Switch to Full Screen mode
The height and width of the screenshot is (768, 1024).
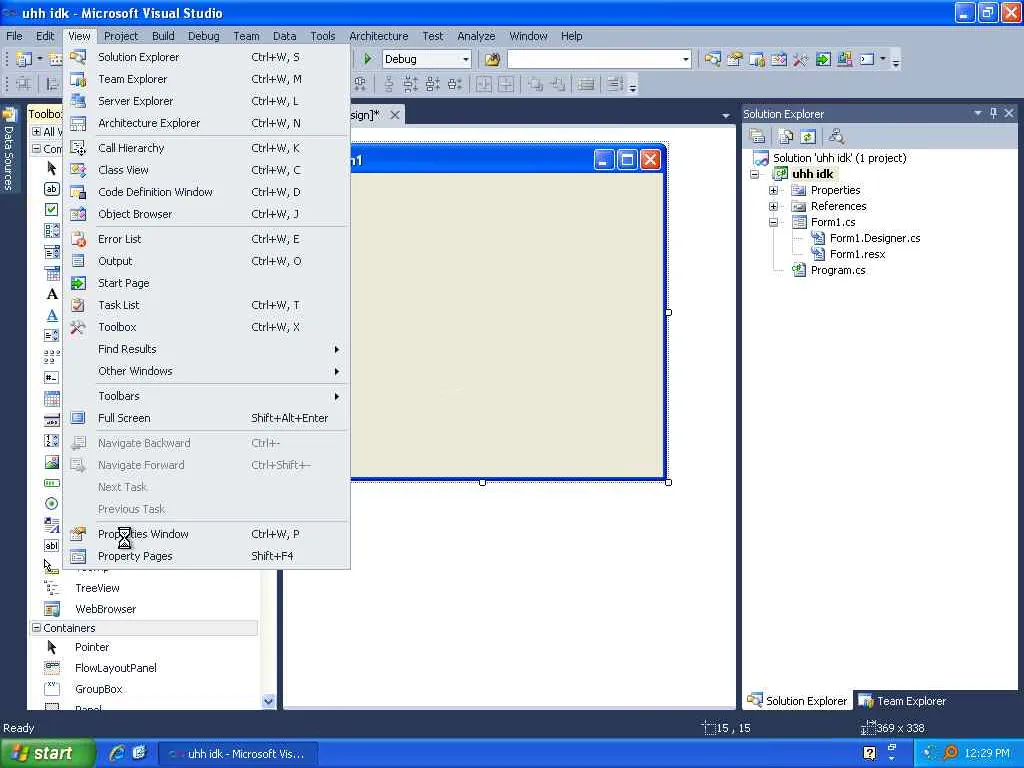pos(206,418)
